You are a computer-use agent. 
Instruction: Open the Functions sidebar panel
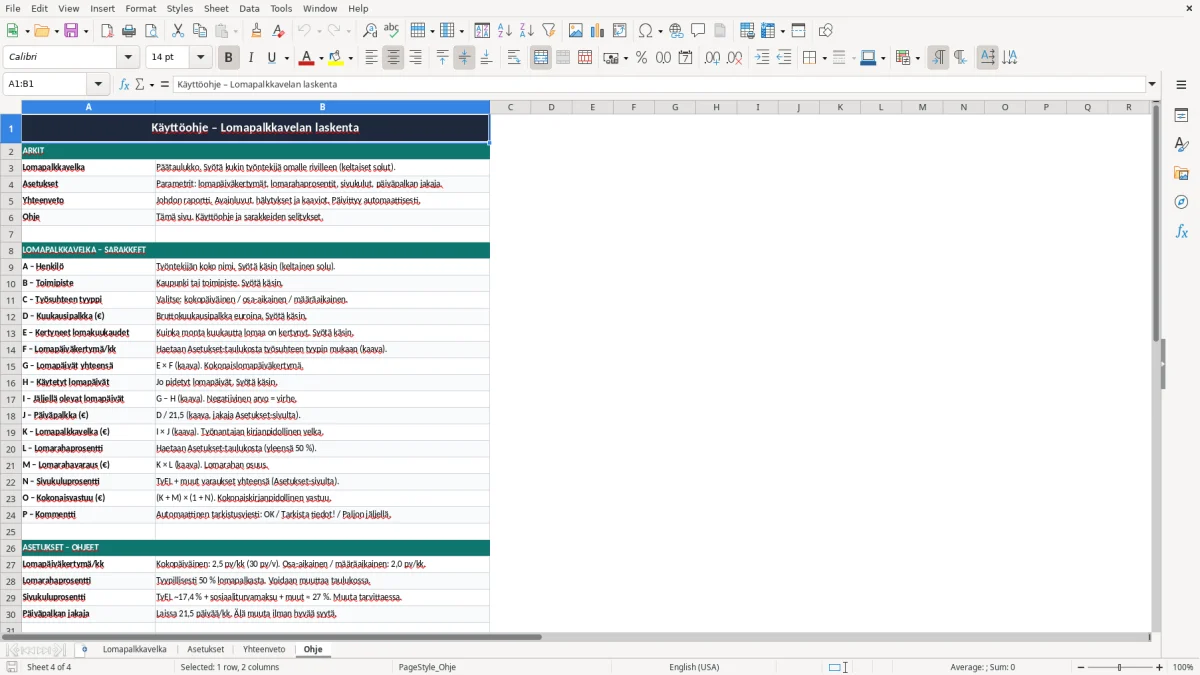pyautogui.click(x=1181, y=231)
